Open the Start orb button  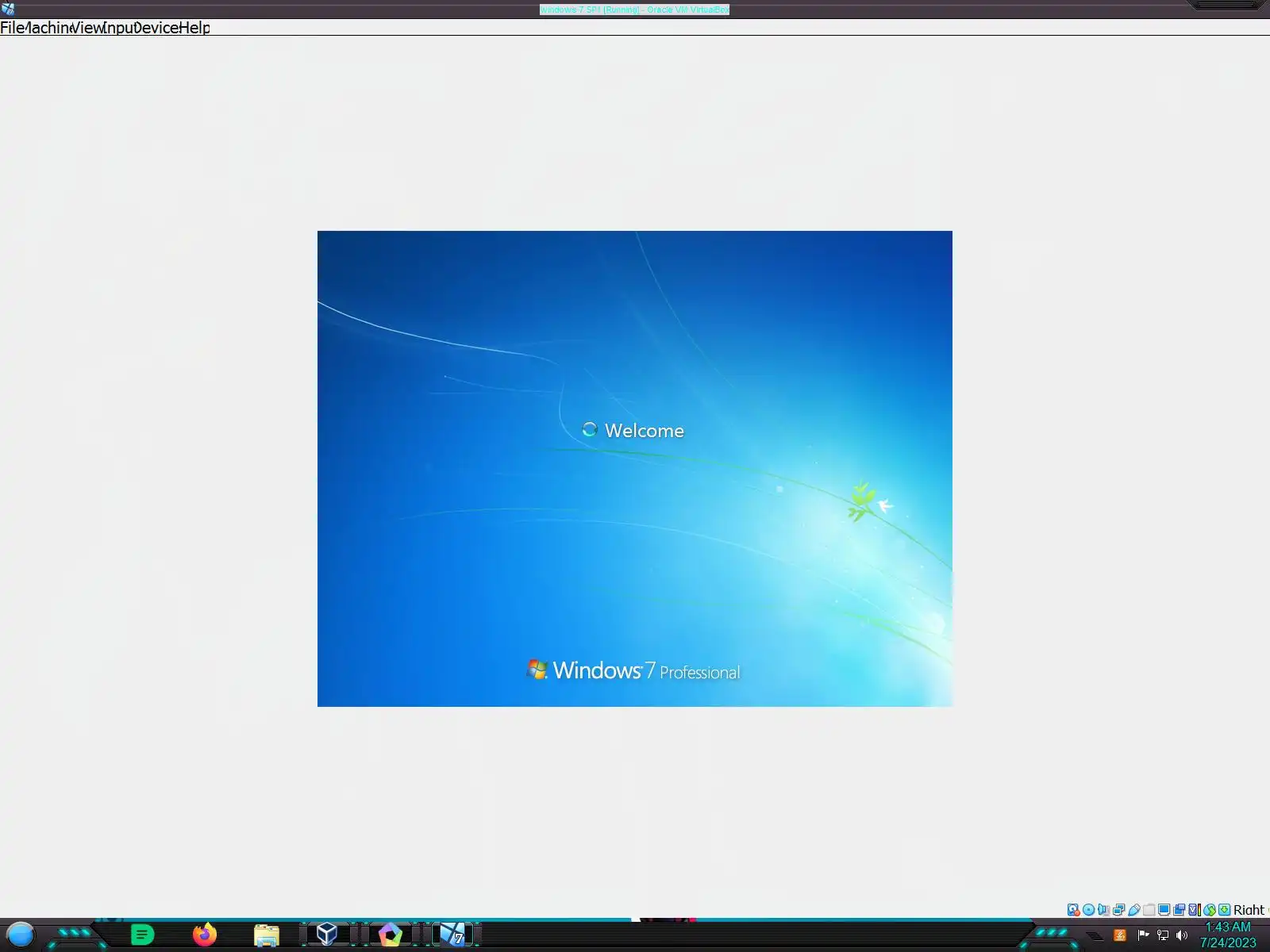(20, 935)
